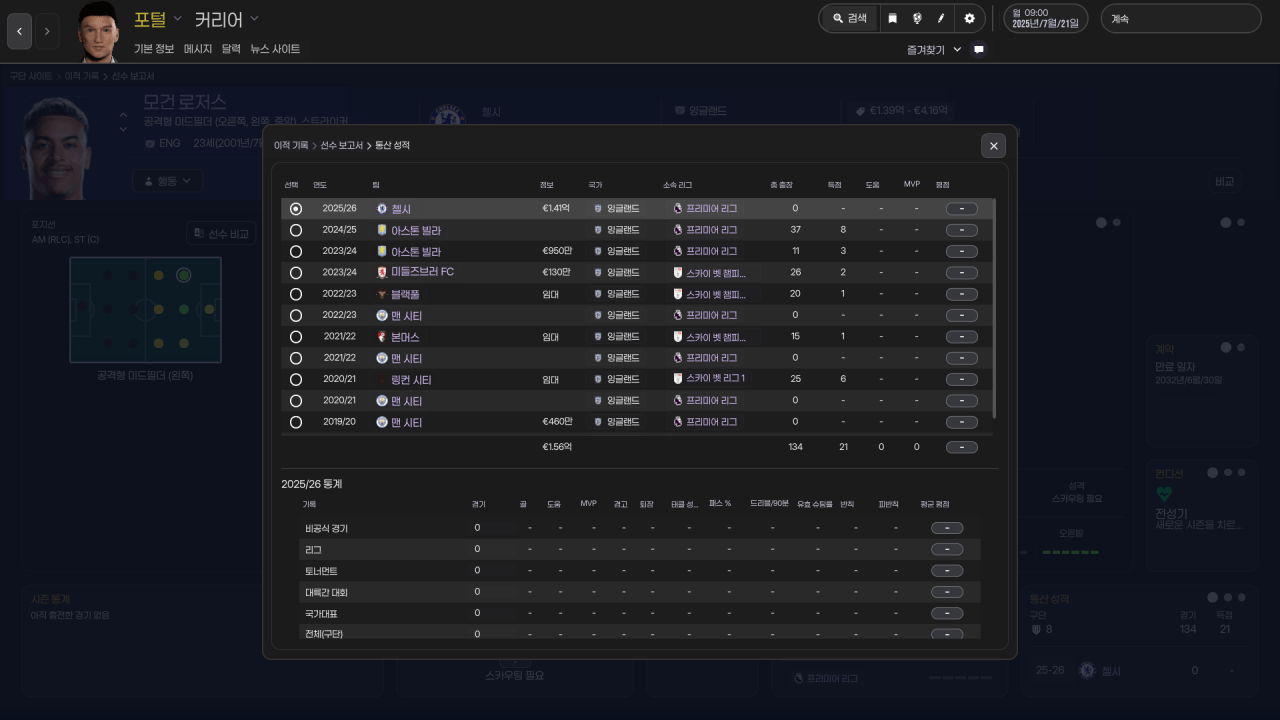Click the manager portrait avatar at top left
The height and width of the screenshot is (720, 1280).
(98, 32)
